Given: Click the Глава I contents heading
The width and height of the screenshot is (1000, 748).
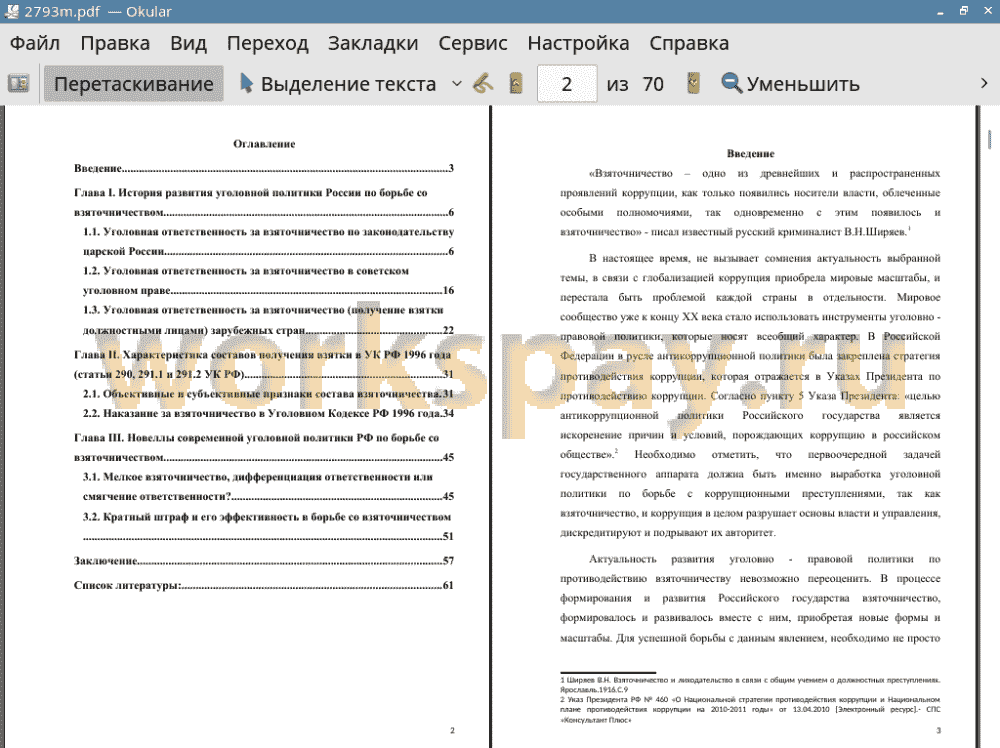Looking at the screenshot, I should coord(264,203).
